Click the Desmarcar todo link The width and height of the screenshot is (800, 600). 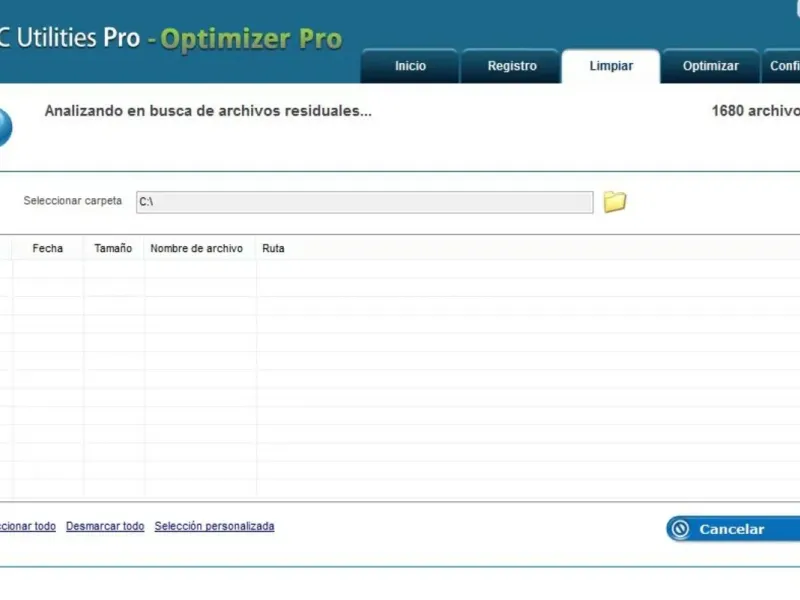[x=105, y=526]
